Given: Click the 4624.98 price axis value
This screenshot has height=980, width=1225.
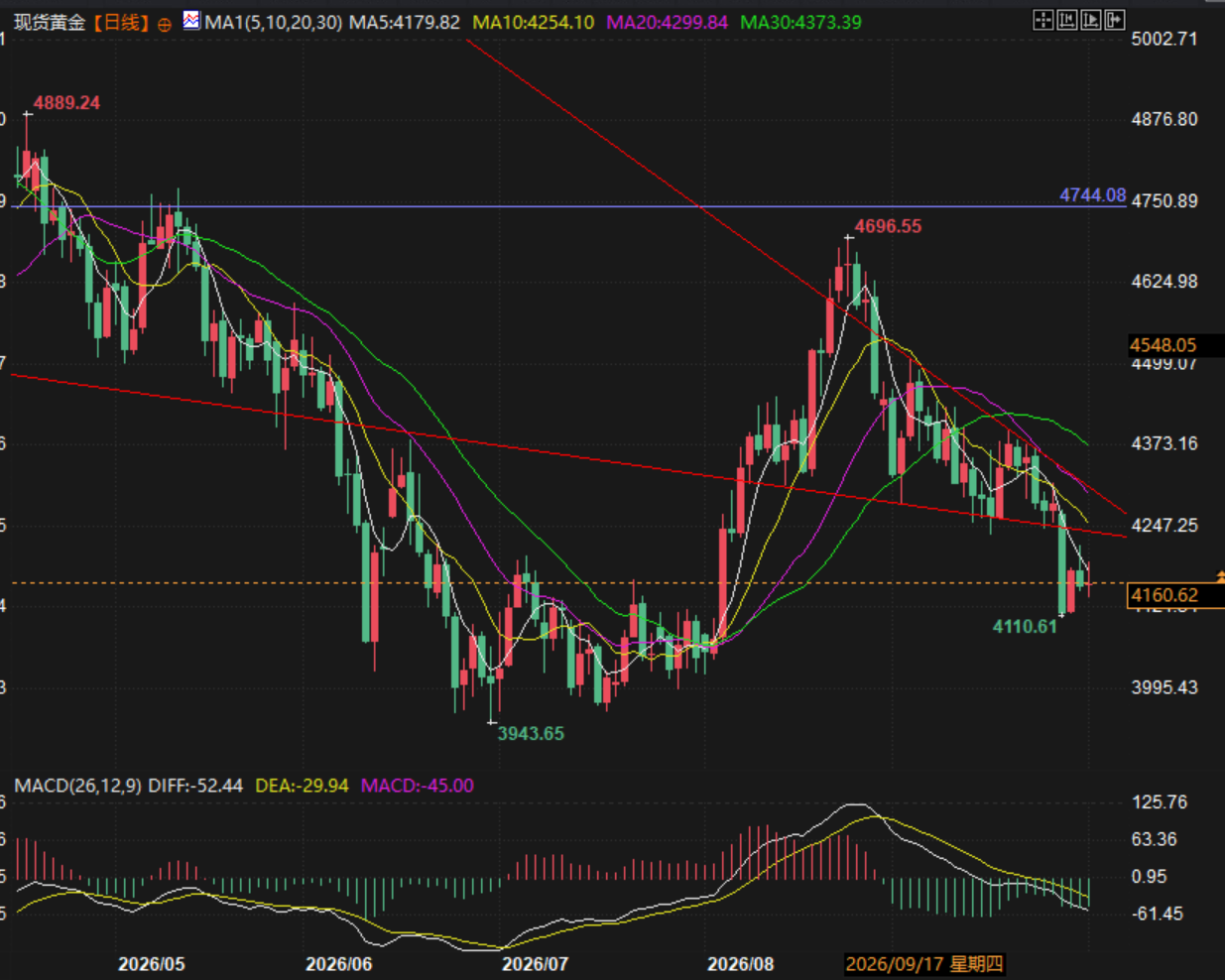Looking at the screenshot, I should tap(1164, 282).
